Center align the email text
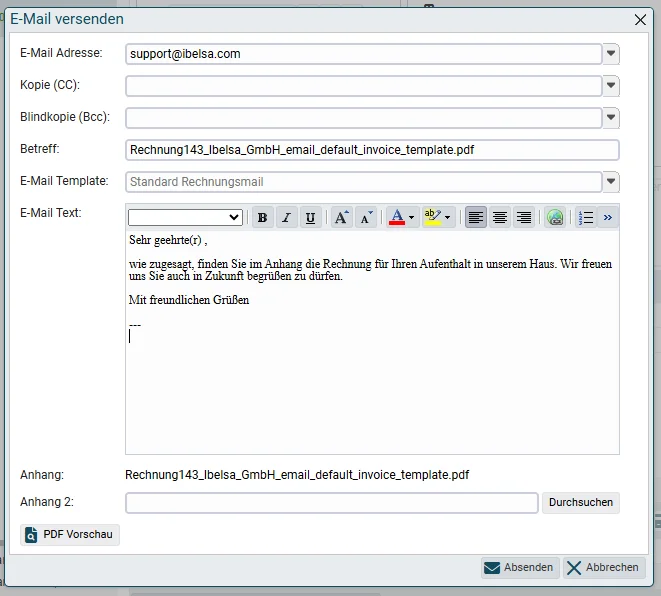661x596 pixels. tap(500, 217)
